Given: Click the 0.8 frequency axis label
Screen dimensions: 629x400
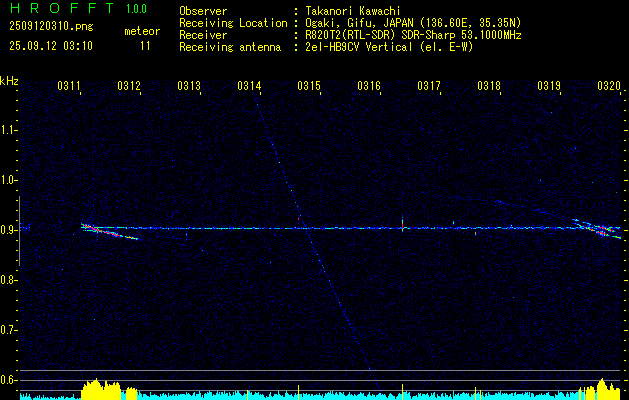Looking at the screenshot, I should click(x=7, y=280).
